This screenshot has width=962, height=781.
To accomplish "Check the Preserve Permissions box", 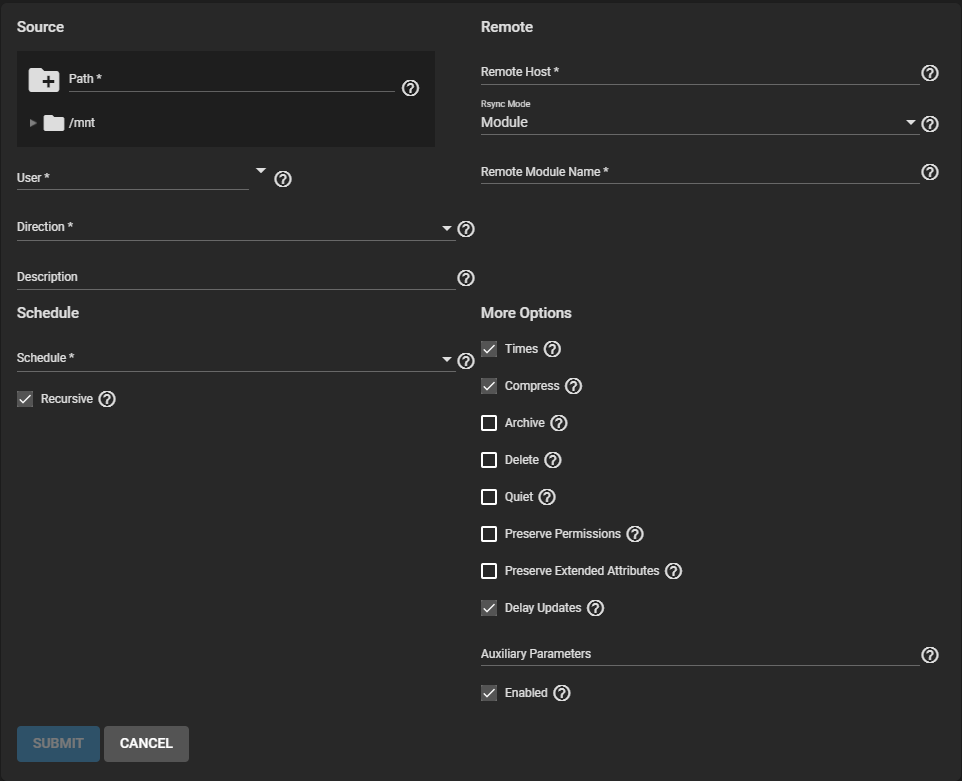I will [489, 534].
